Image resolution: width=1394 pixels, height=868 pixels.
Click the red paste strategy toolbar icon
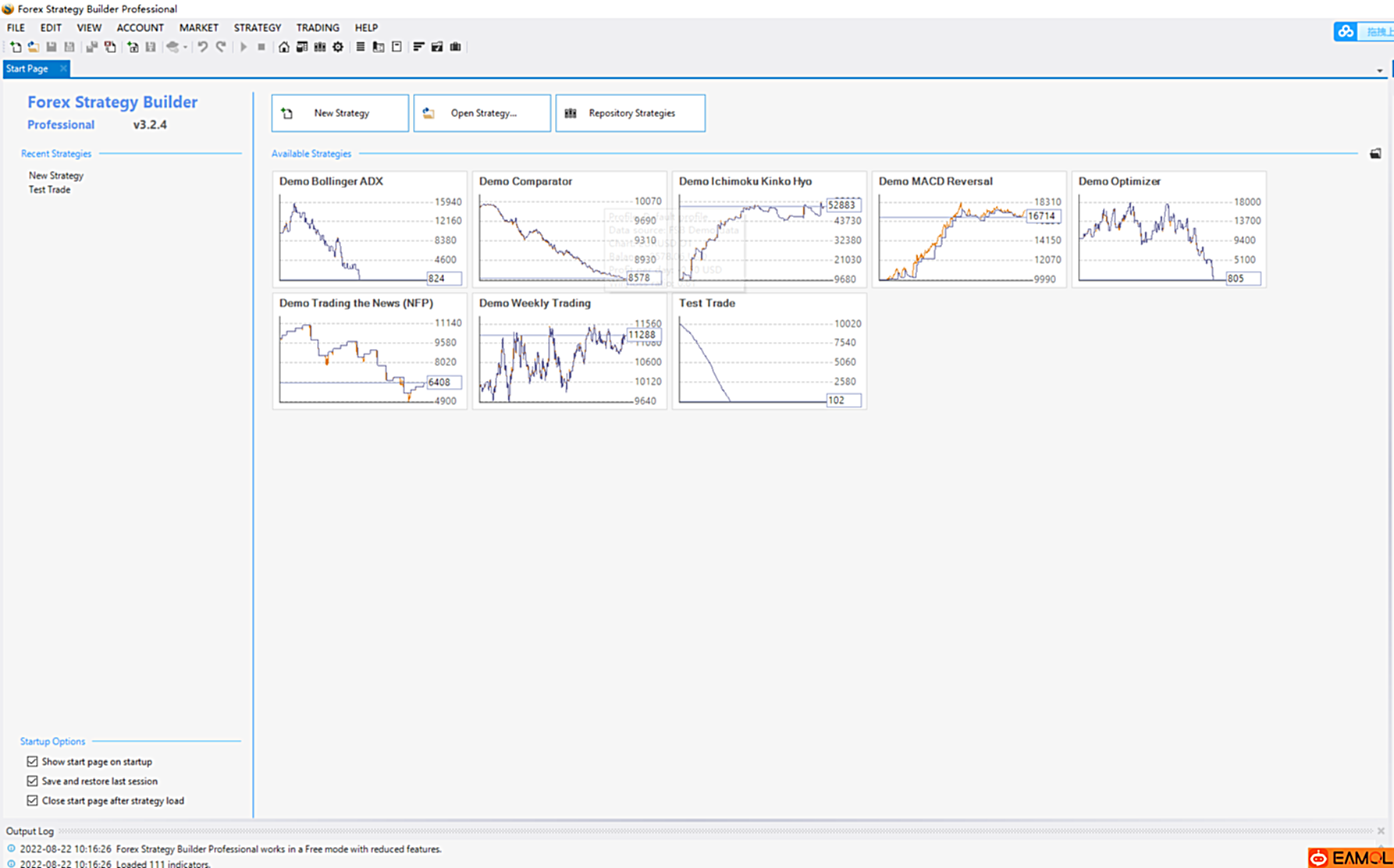[110, 47]
